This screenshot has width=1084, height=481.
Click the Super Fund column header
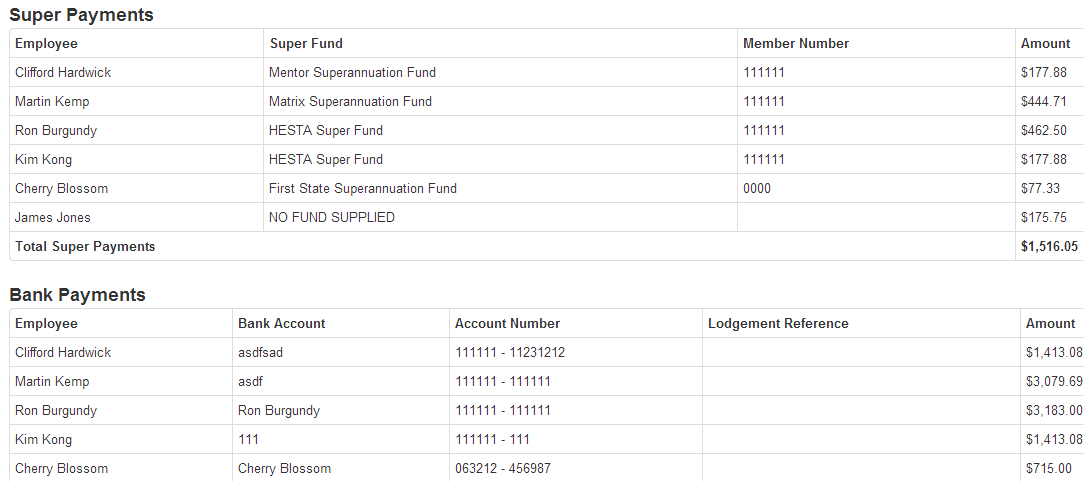(306, 44)
